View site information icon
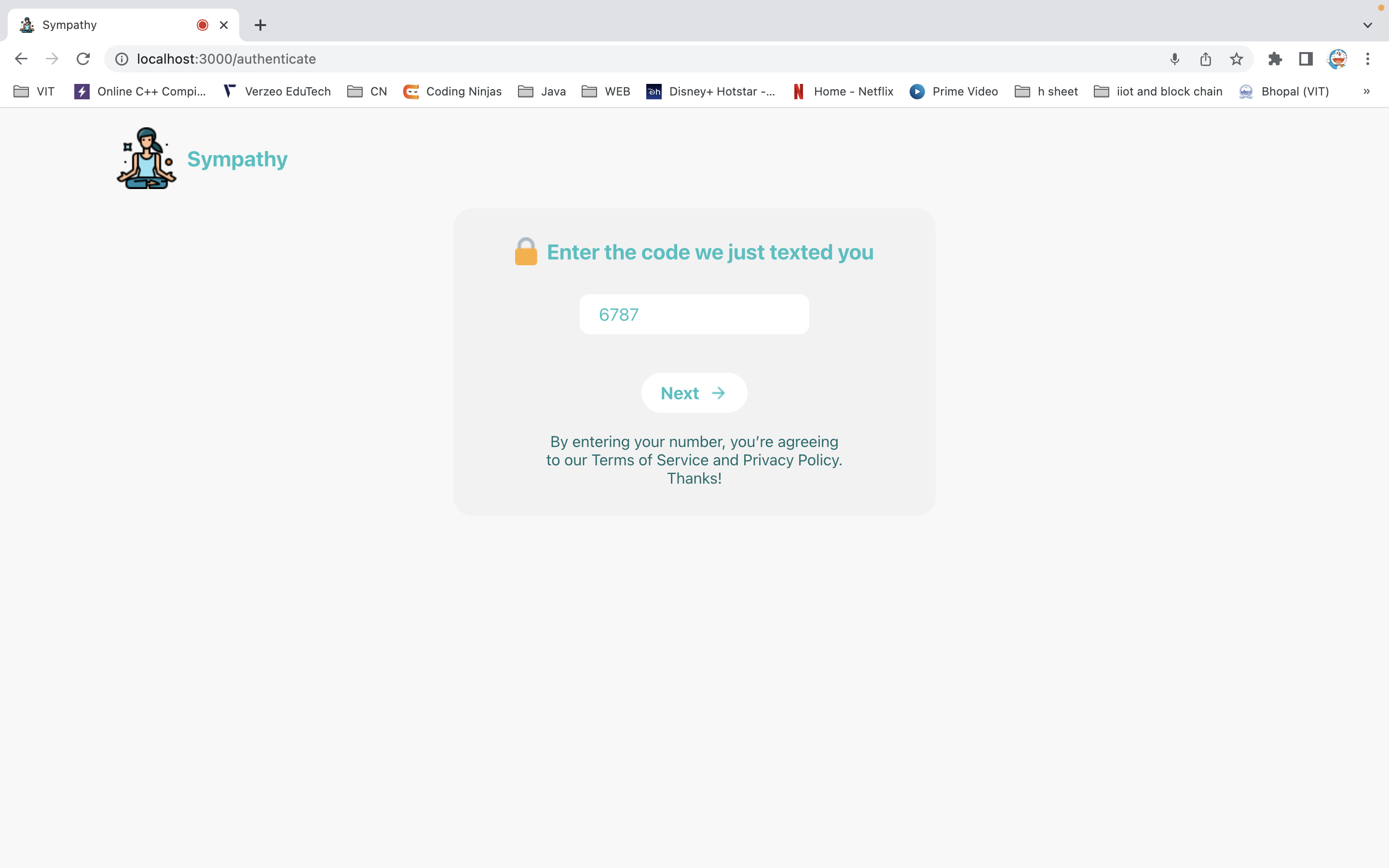Screen dimensions: 1389x868 pos(122,59)
